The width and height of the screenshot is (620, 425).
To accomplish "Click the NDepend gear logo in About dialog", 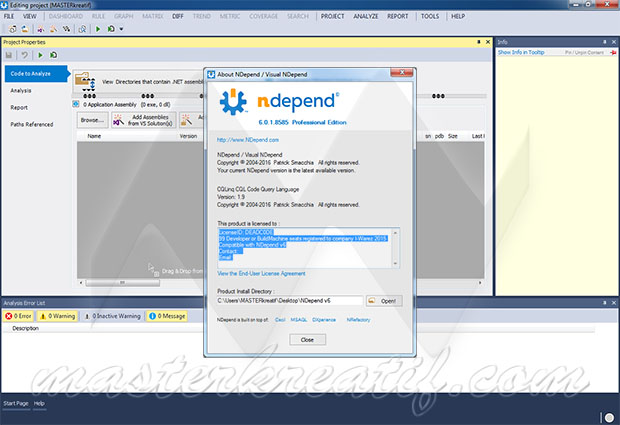I will click(233, 102).
